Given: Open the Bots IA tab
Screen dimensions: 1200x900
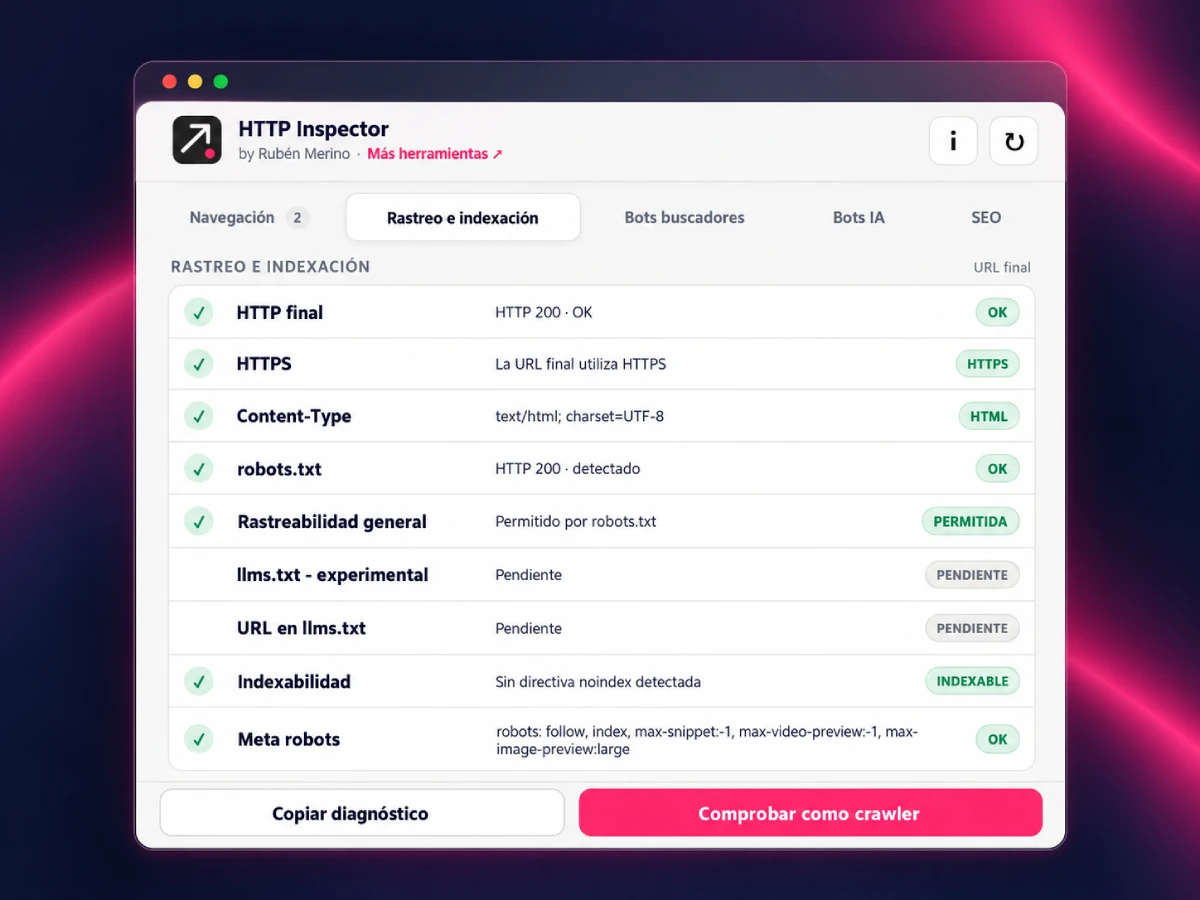Looking at the screenshot, I should coord(859,217).
